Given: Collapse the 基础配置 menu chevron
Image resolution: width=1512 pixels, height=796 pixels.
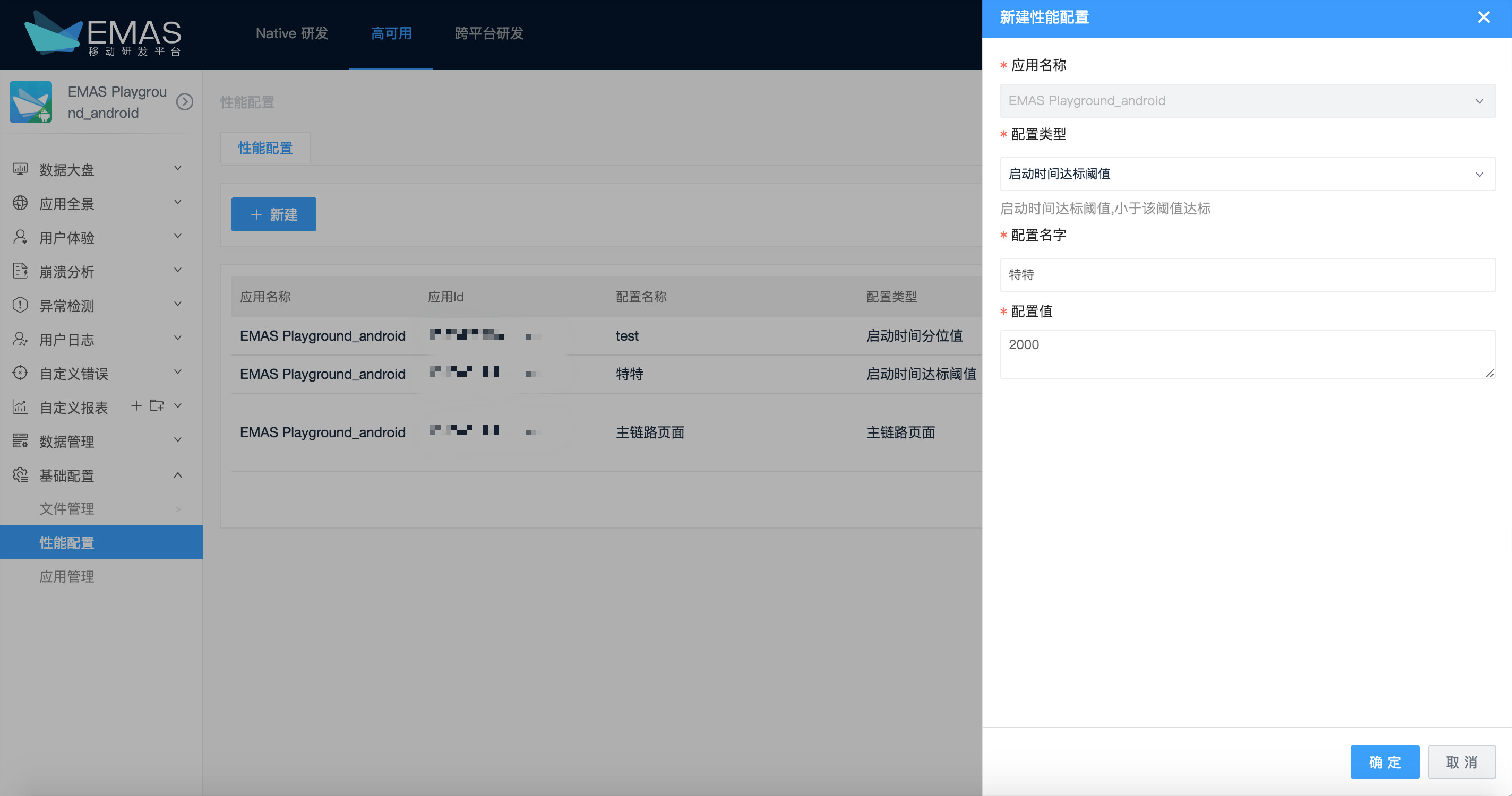Looking at the screenshot, I should click(178, 474).
